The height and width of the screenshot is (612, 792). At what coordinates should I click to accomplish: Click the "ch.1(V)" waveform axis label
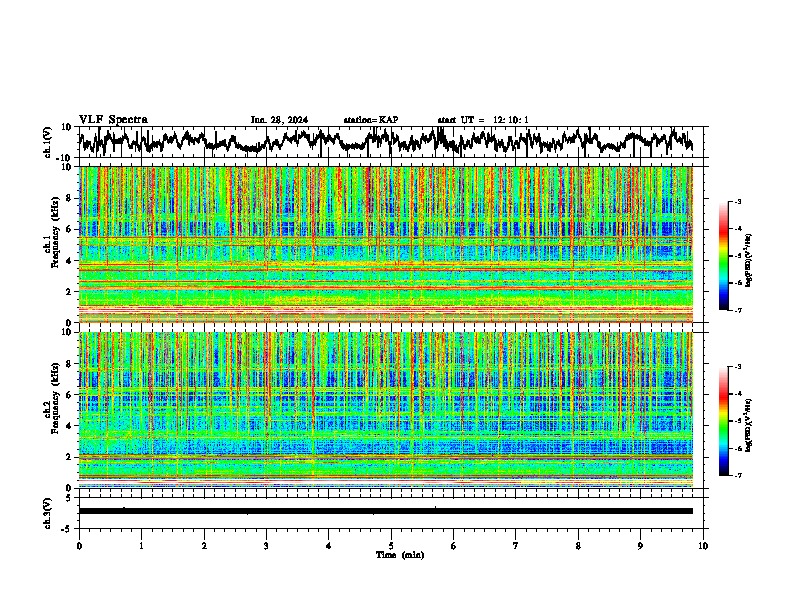tap(48, 142)
